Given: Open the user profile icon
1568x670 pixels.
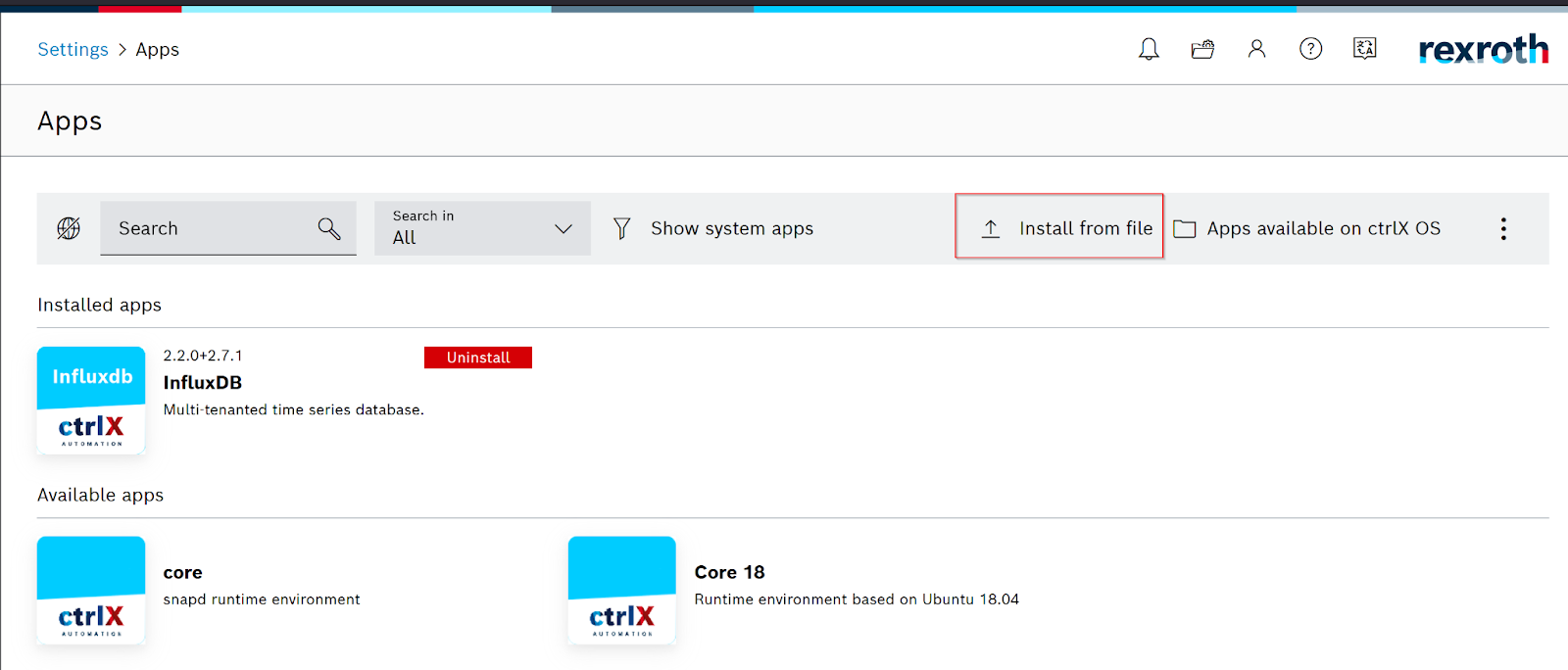Looking at the screenshot, I should click(1256, 49).
